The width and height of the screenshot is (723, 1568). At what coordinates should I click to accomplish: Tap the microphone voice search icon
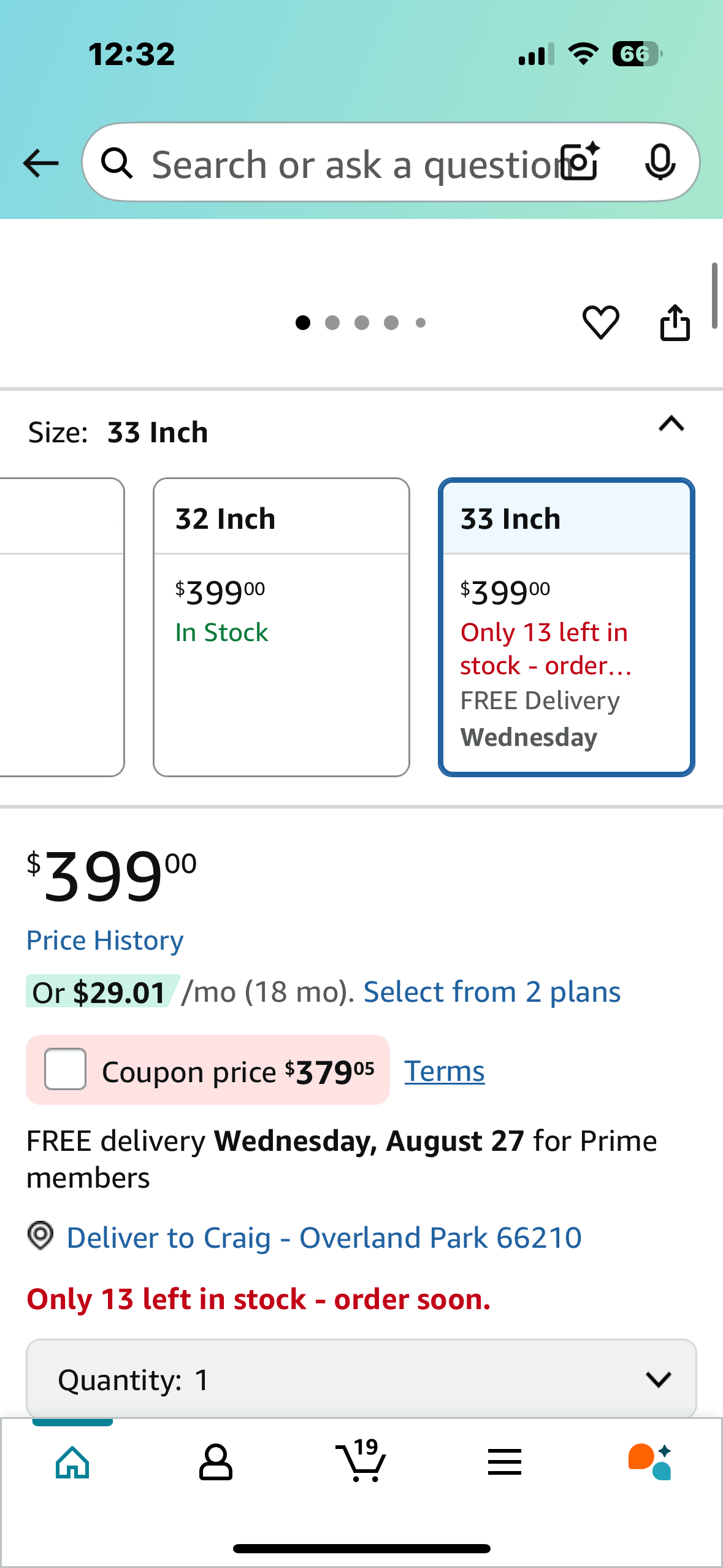(660, 163)
